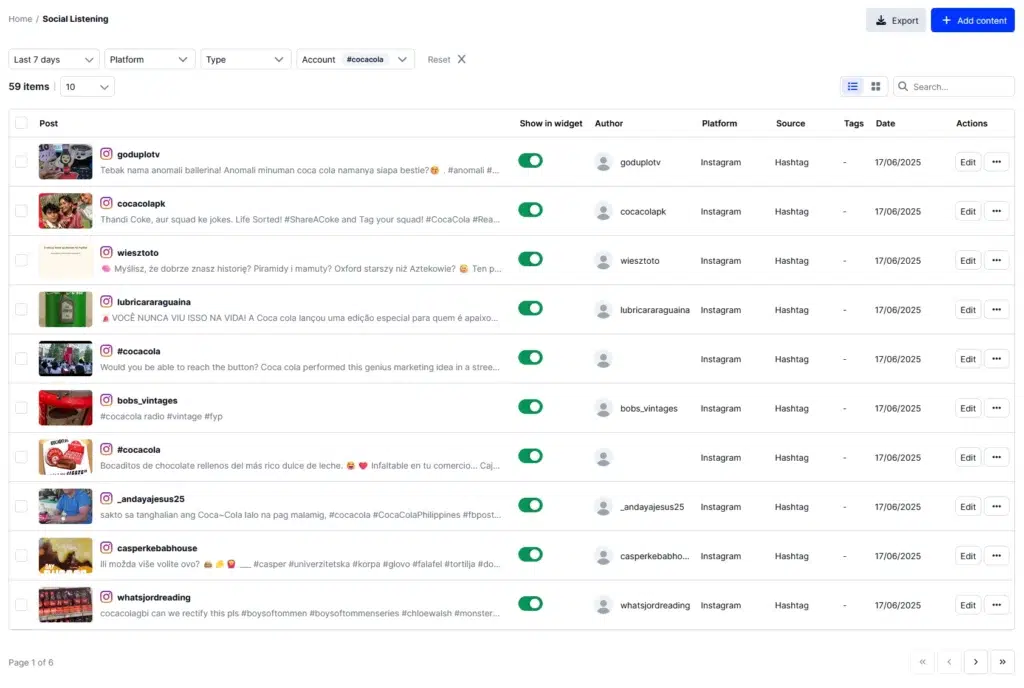Click Instagram icon beside bobs_vintages post title
This screenshot has width=1024, height=688.
tap(106, 399)
